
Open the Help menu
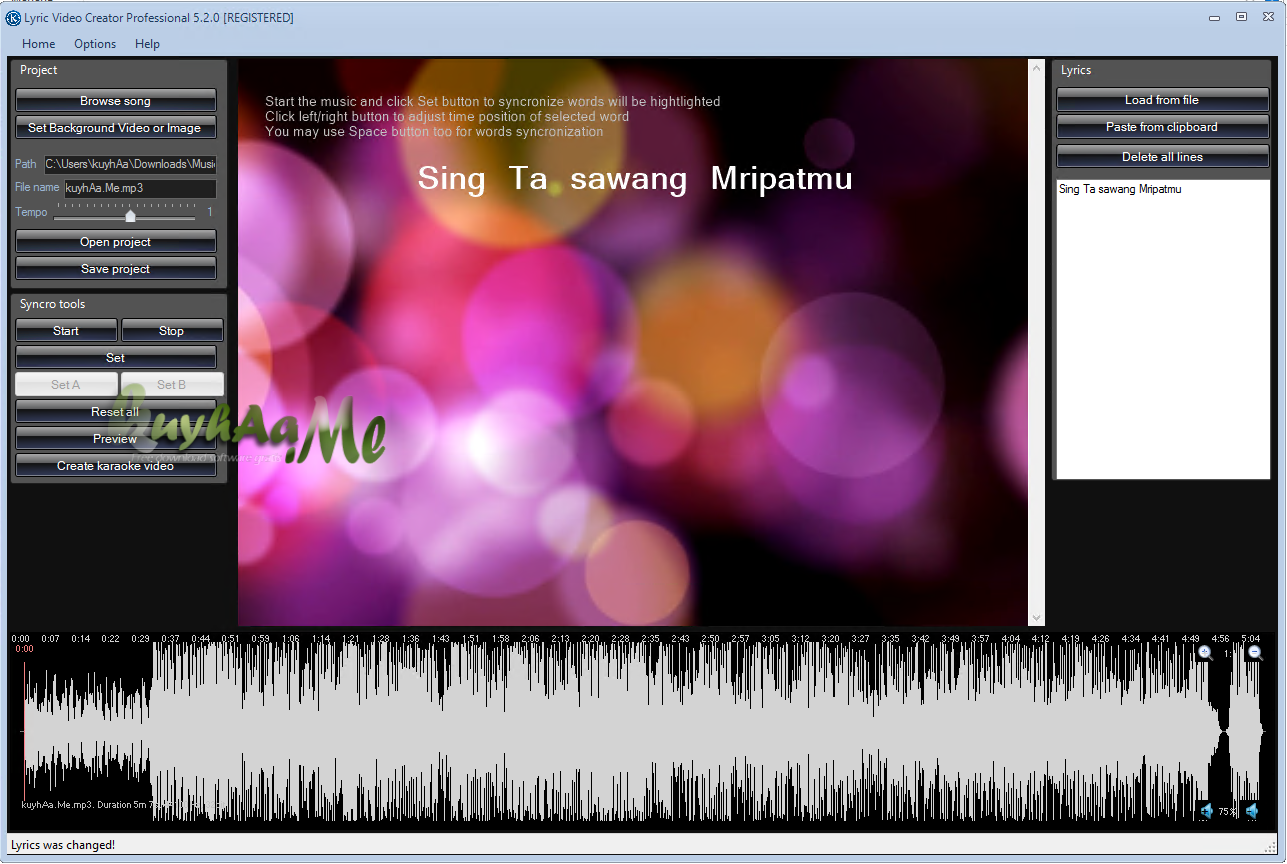click(147, 44)
